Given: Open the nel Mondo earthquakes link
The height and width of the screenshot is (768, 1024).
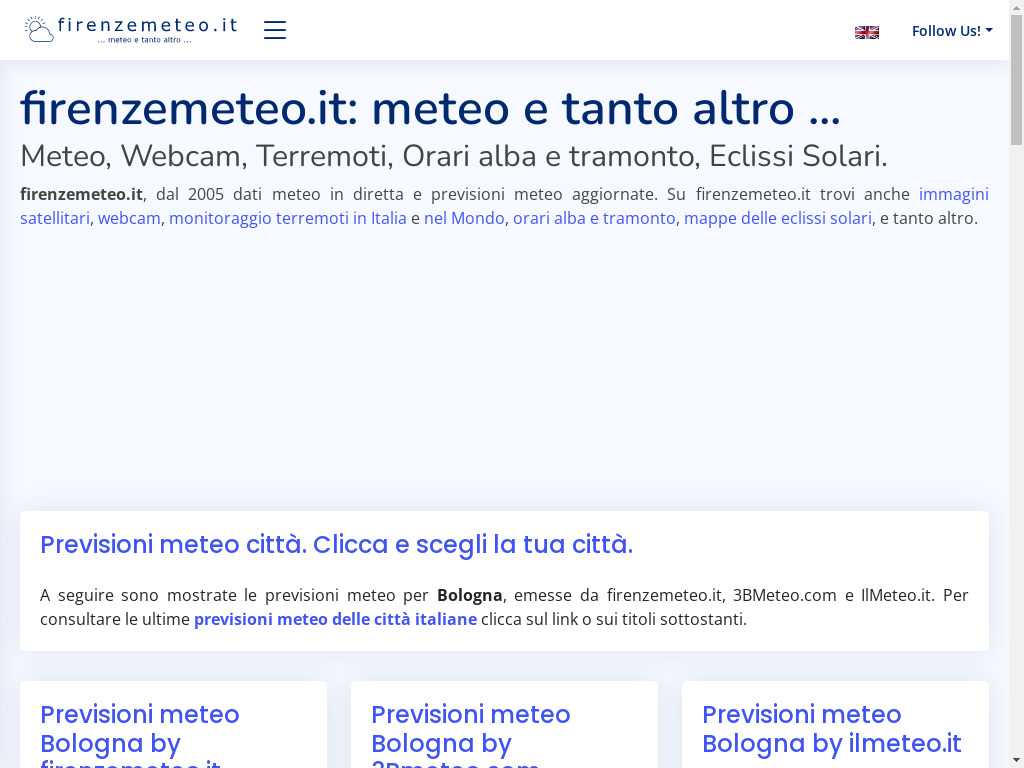Looking at the screenshot, I should pyautogui.click(x=464, y=218).
